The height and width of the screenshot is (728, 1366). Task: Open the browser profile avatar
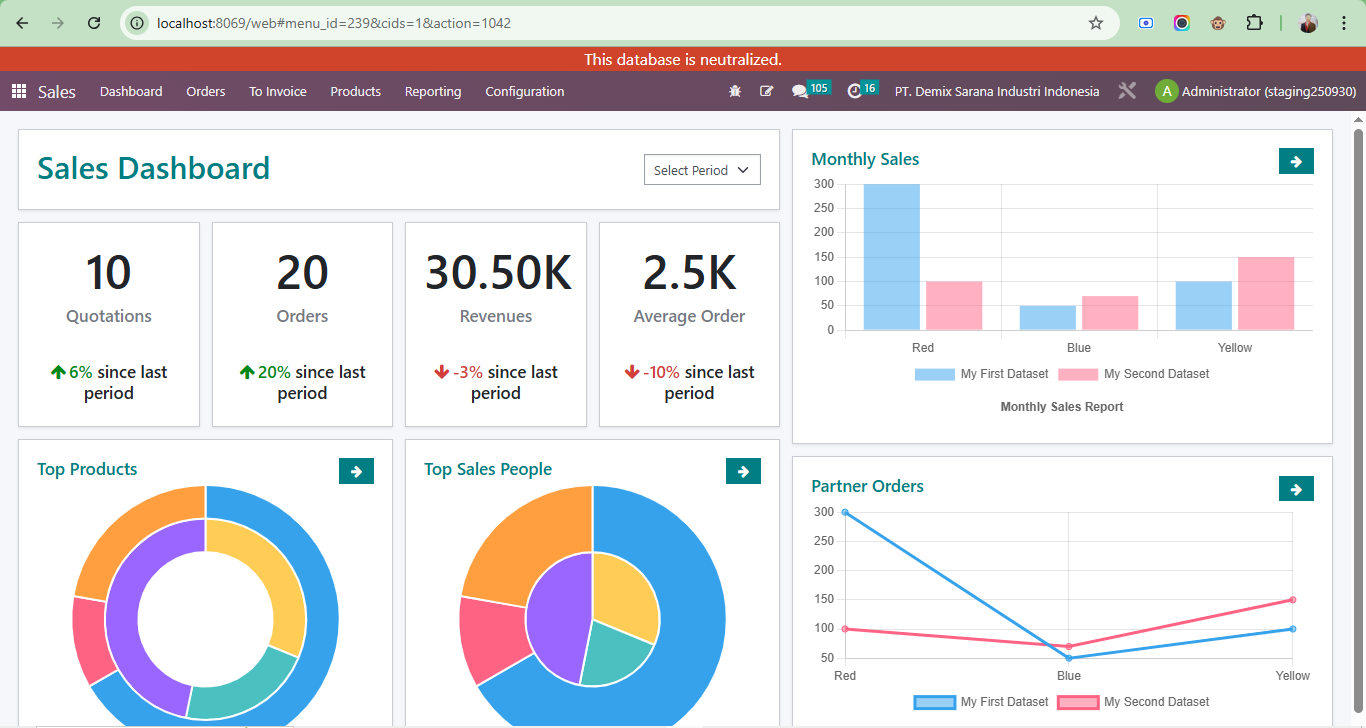tap(1308, 23)
